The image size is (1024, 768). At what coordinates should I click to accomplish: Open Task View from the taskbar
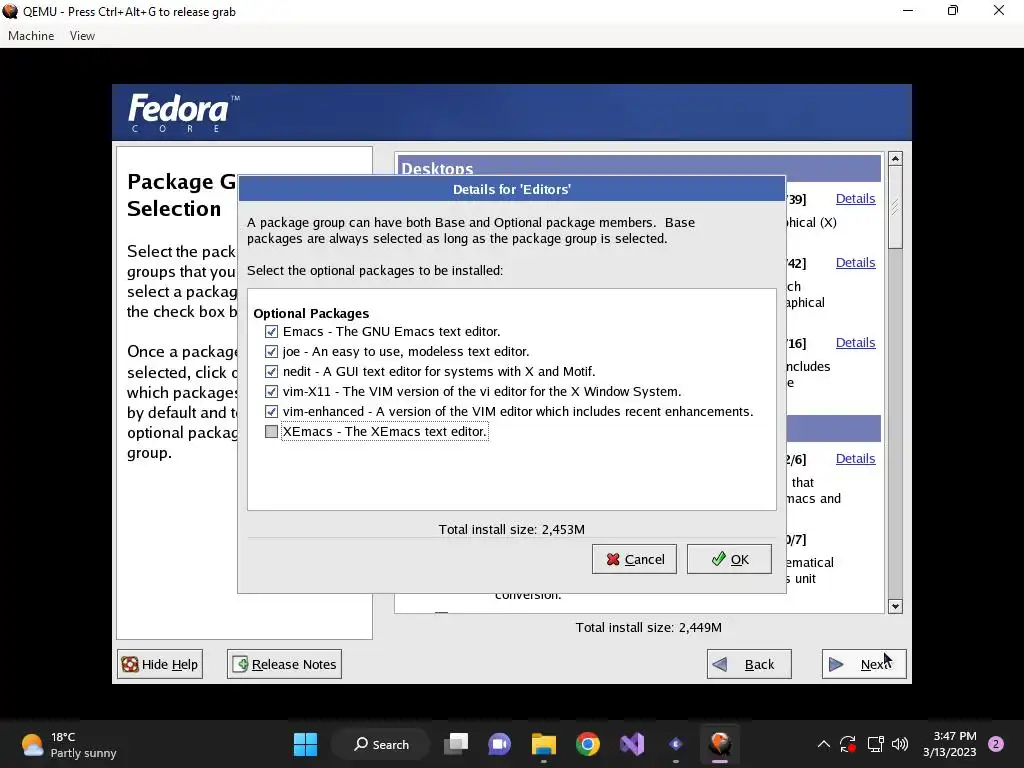[456, 744]
